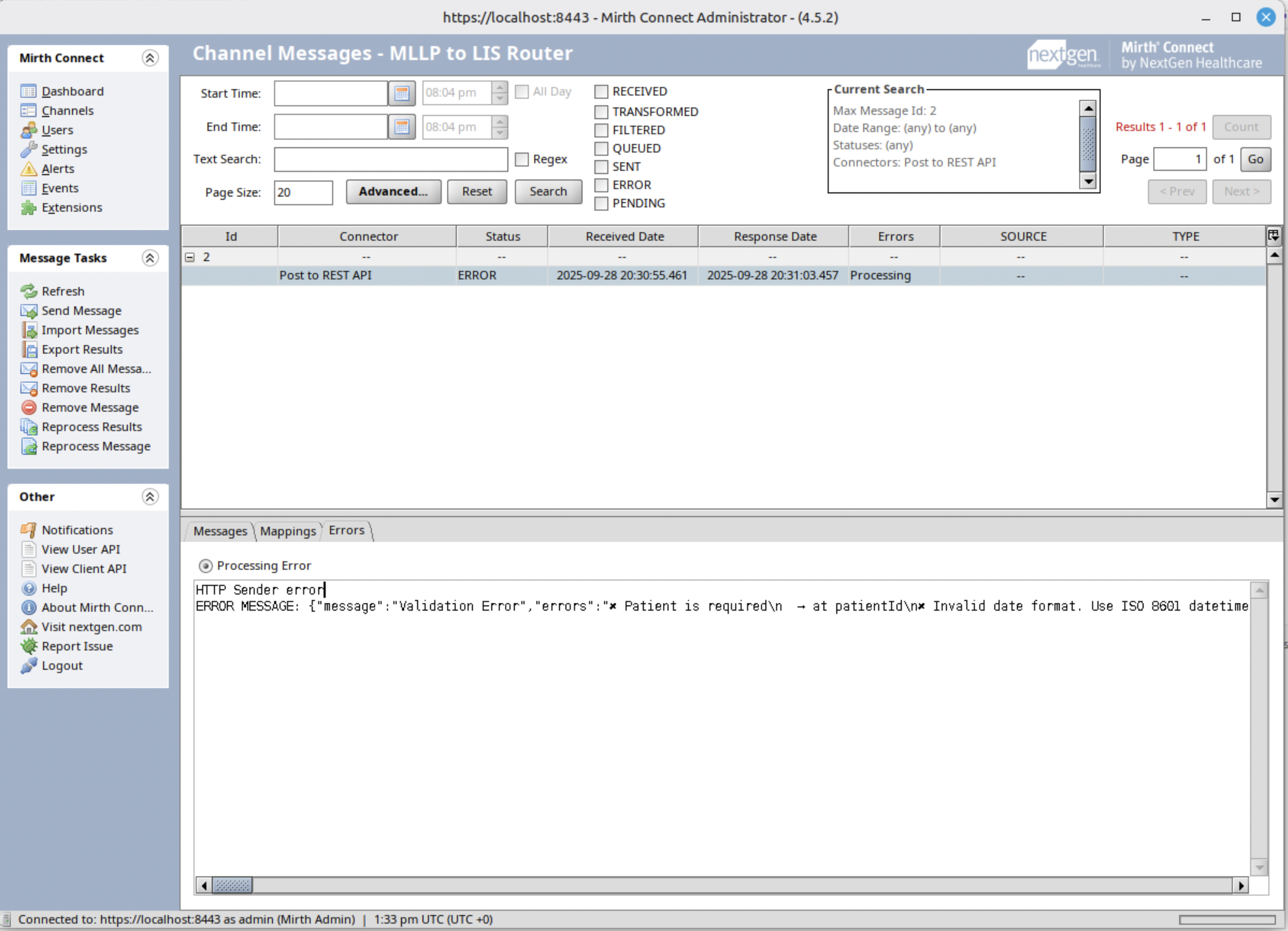Viewport: 1288px width, 931px height.
Task: Open Export Results
Action: coord(82,349)
